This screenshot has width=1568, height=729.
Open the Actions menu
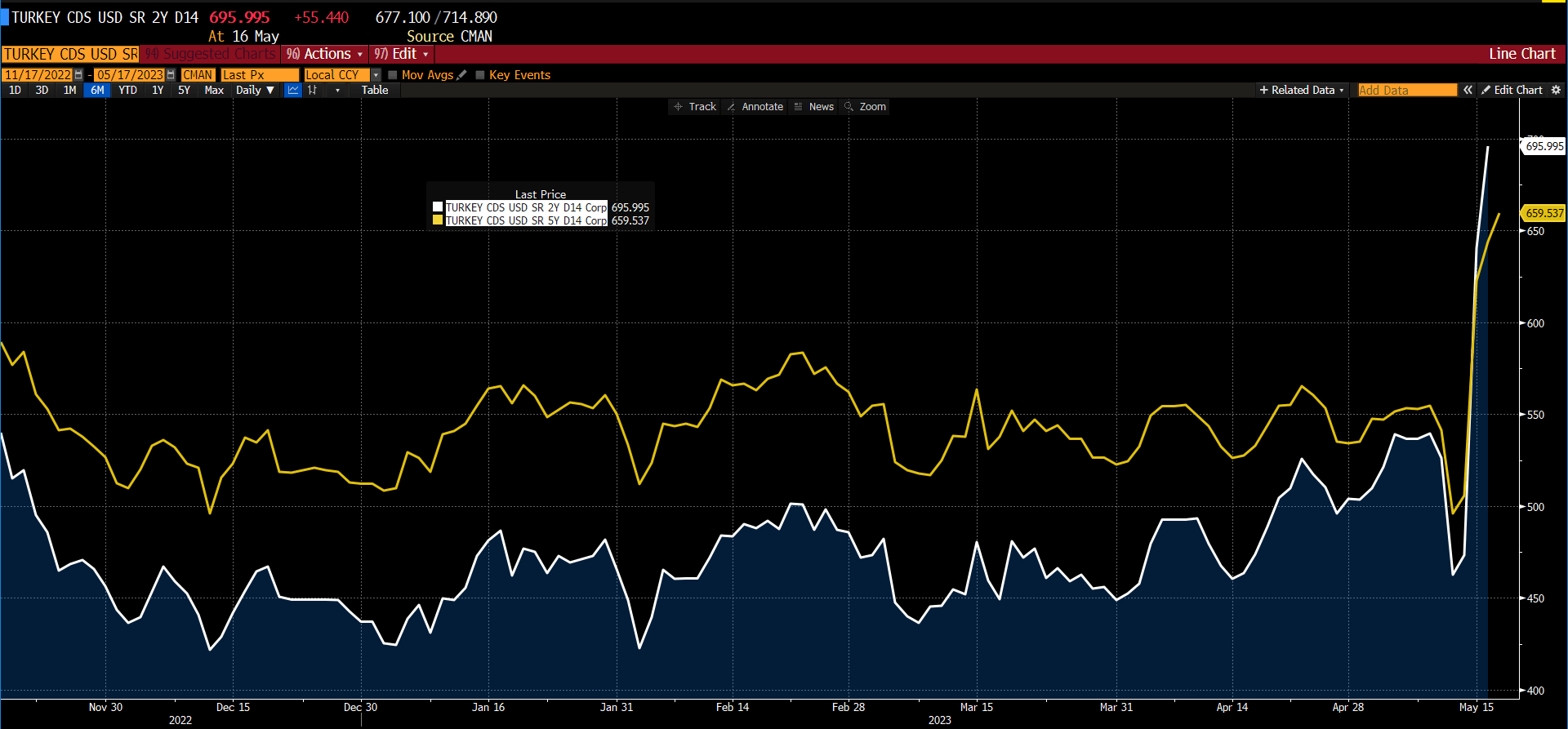click(325, 54)
